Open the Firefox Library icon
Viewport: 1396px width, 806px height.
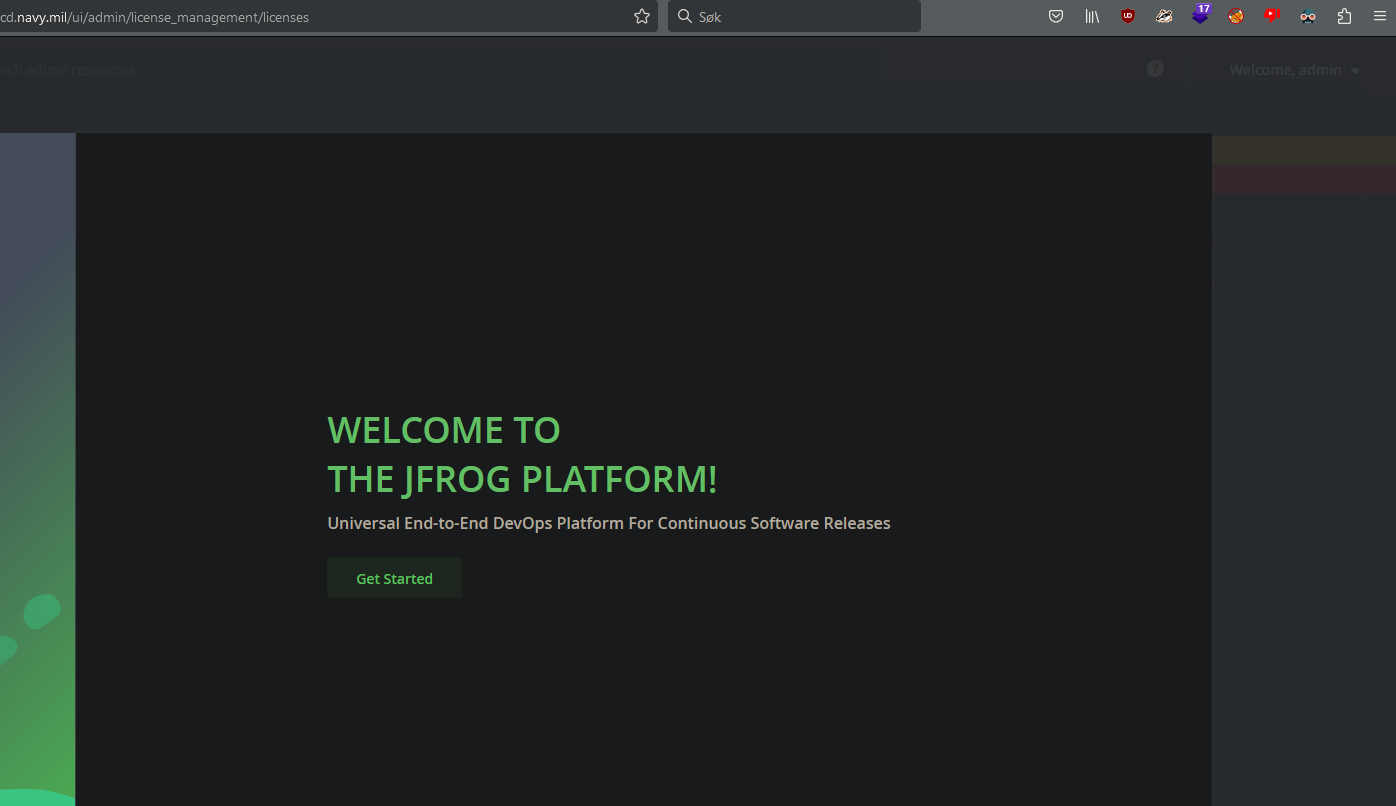1092,17
